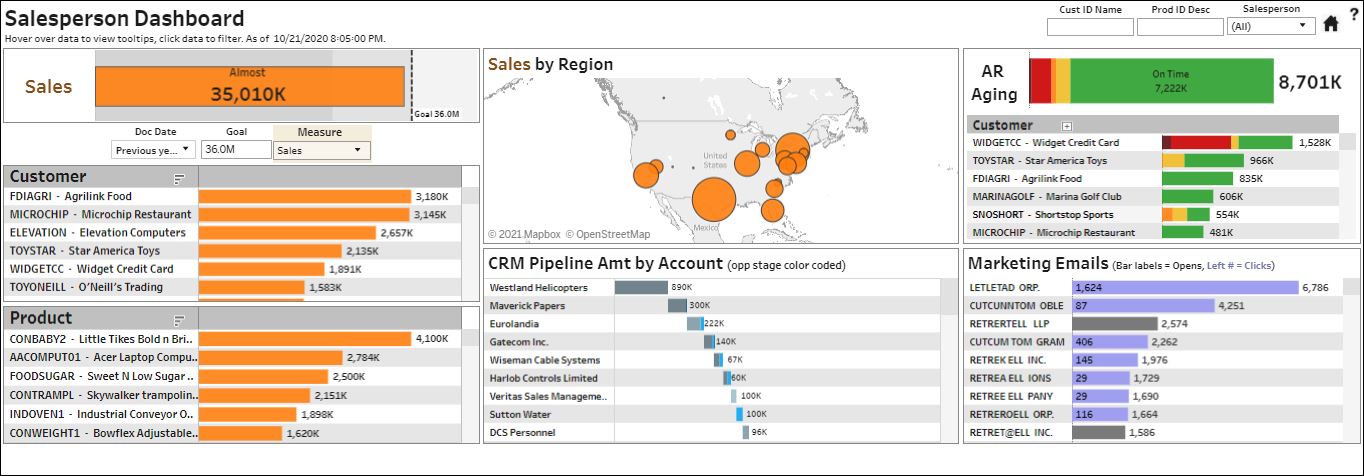Click the green On Time 7,222K segment

(1171, 81)
